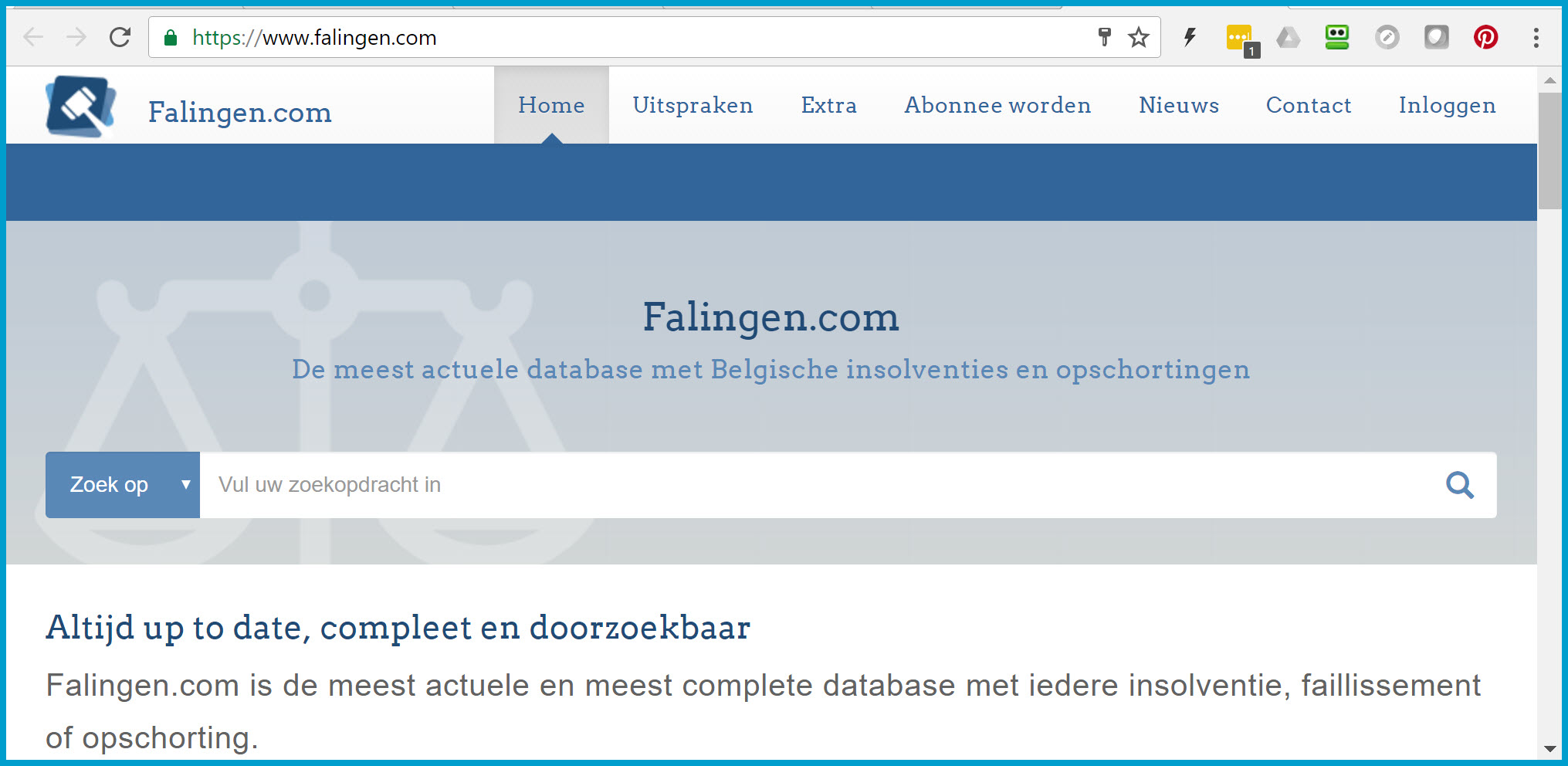Image resolution: width=1568 pixels, height=766 pixels.
Task: Open the green robot extension icon
Action: point(1337,37)
